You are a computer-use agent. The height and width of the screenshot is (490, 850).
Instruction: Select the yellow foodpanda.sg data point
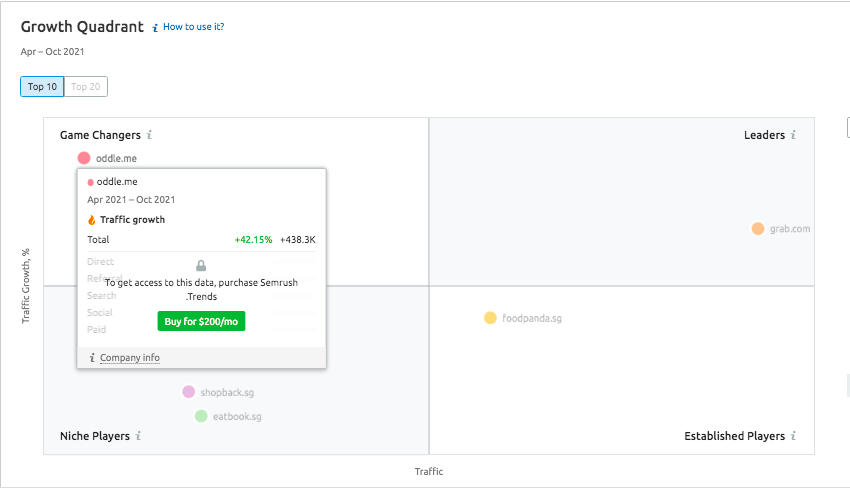(x=490, y=318)
